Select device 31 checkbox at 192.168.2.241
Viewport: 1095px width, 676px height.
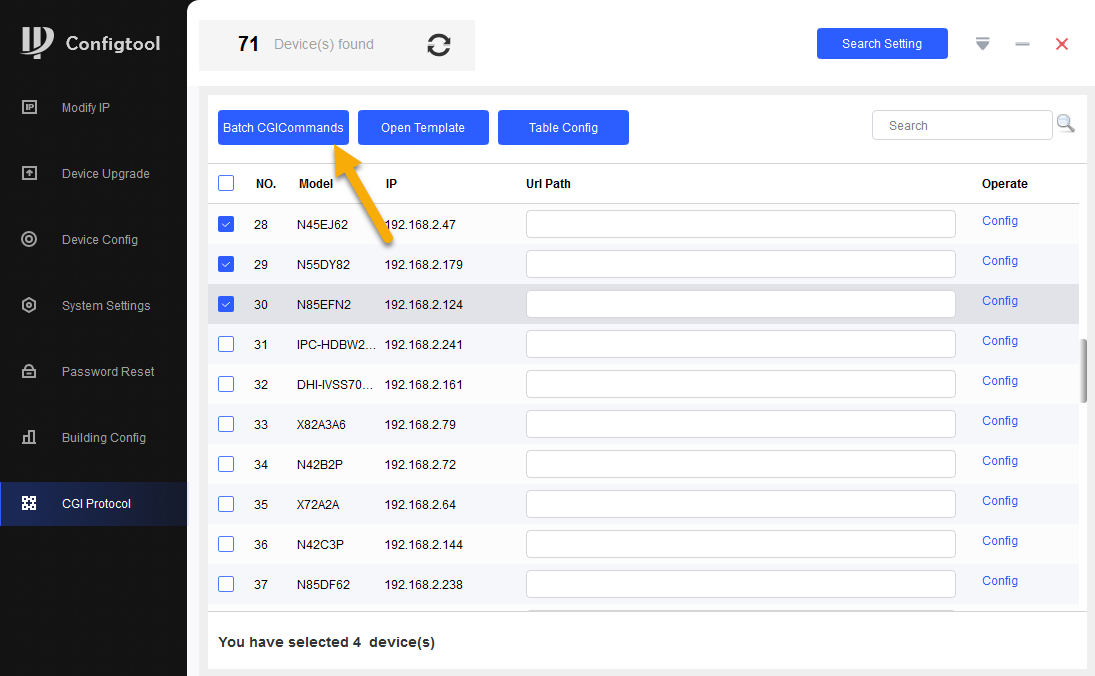pyautogui.click(x=226, y=344)
